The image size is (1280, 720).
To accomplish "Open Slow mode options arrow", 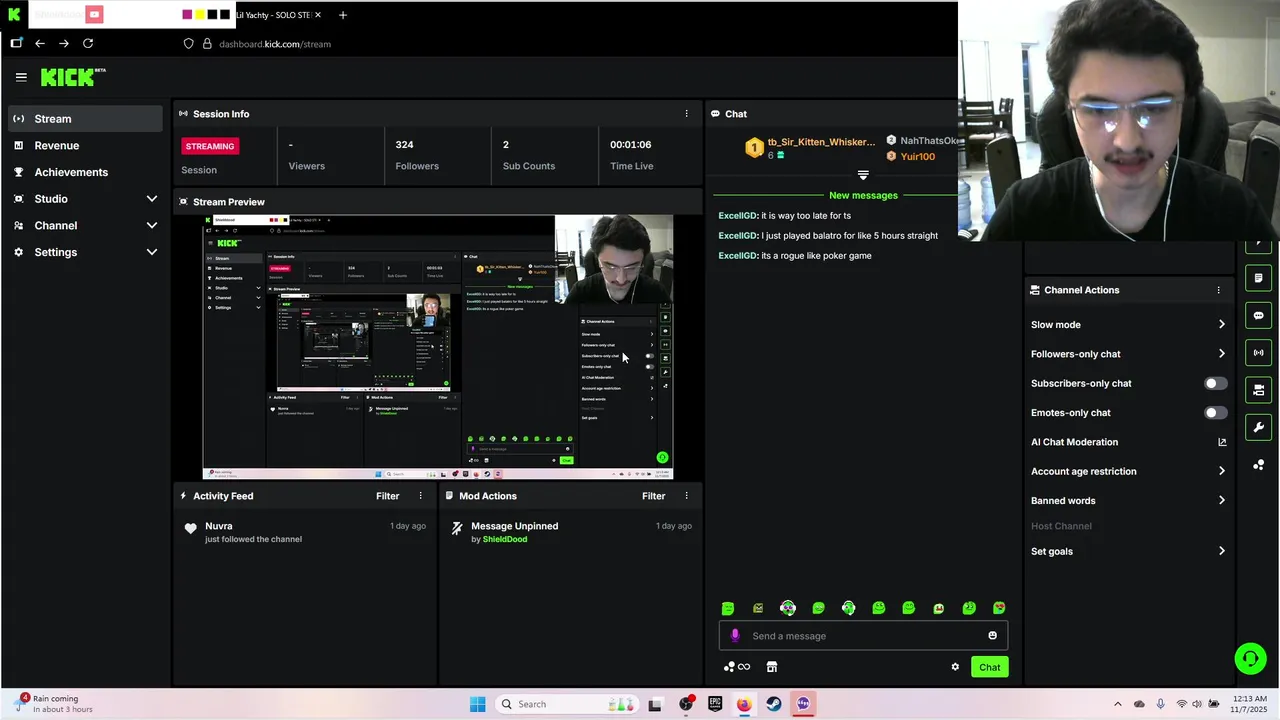I will (x=1221, y=324).
